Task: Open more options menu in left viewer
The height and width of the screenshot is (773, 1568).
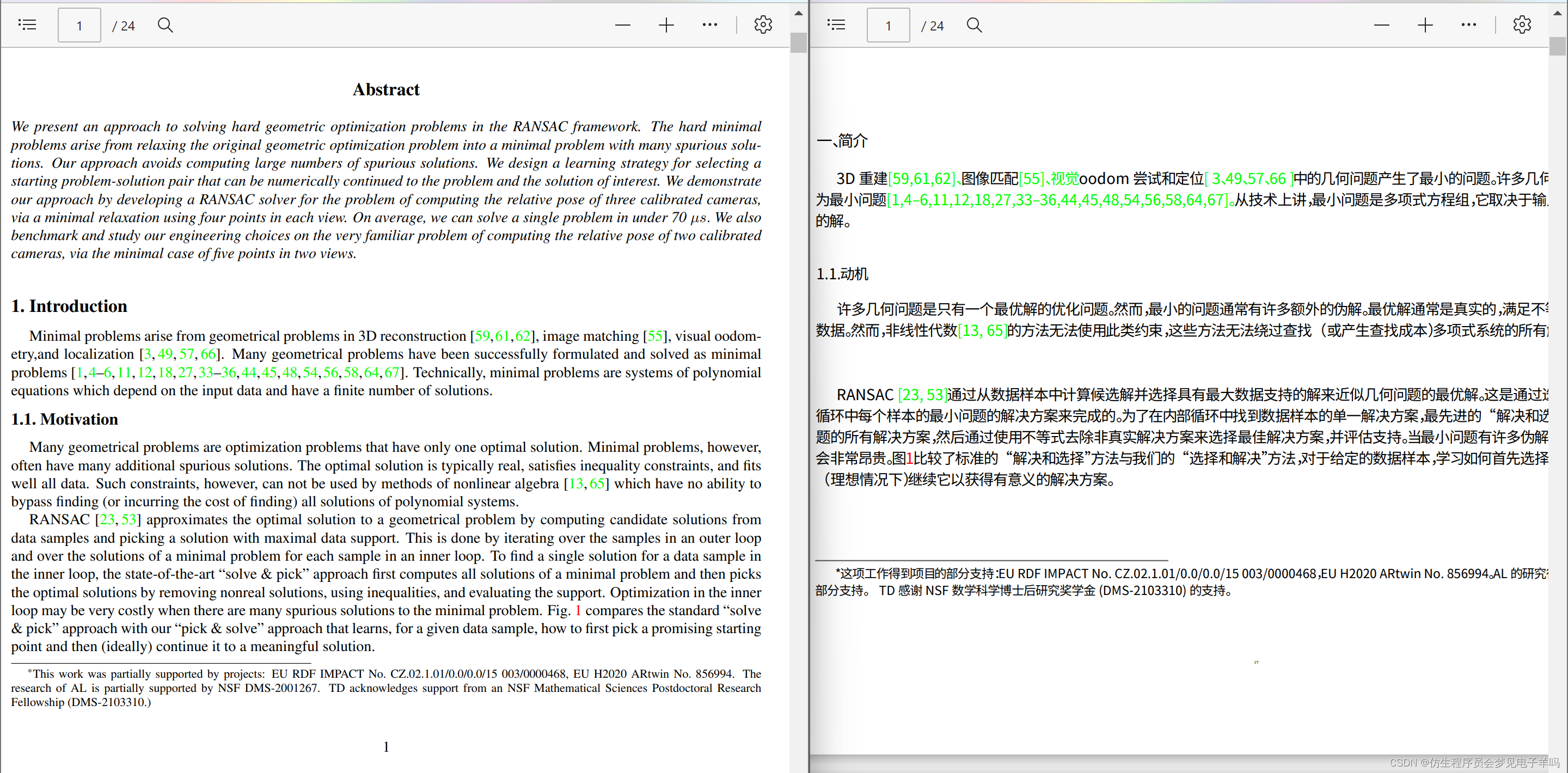Action: coord(710,25)
